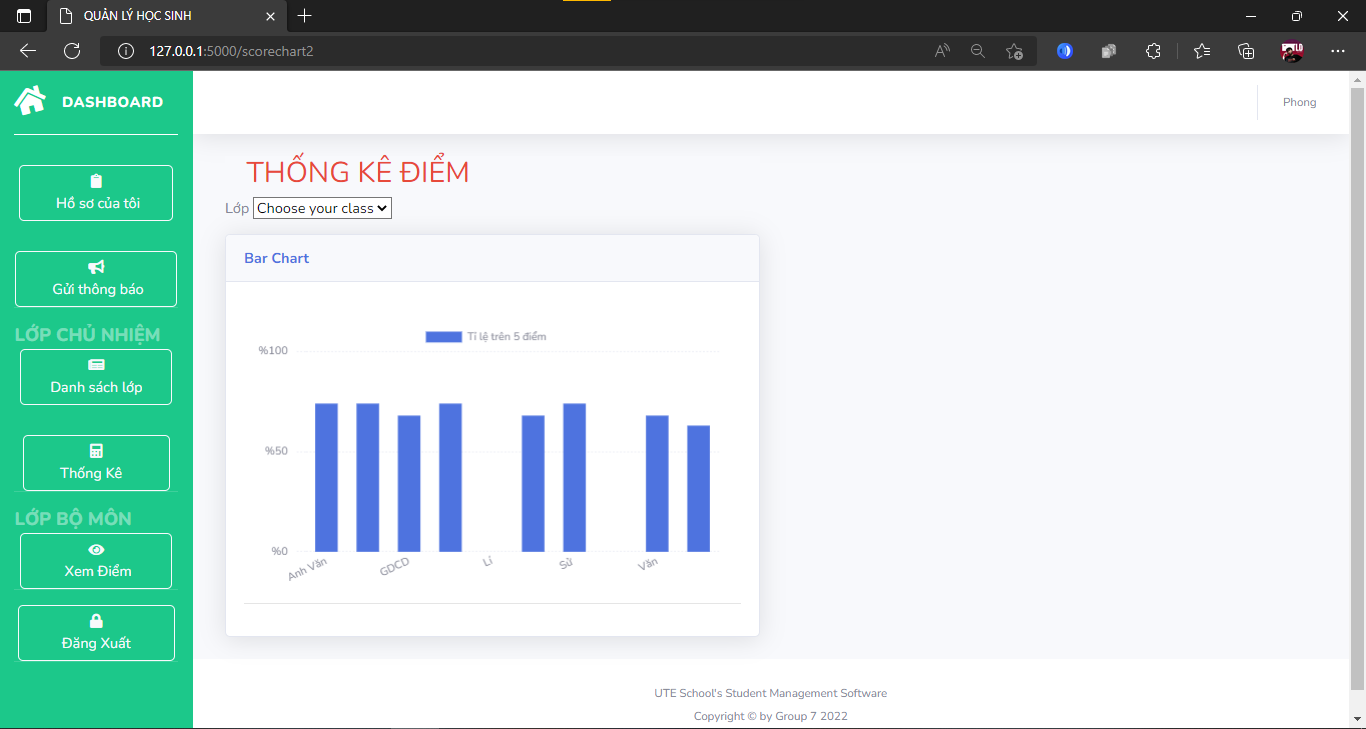Click the card icon above Danh sách lớp
Image resolution: width=1366 pixels, height=729 pixels.
click(x=95, y=365)
